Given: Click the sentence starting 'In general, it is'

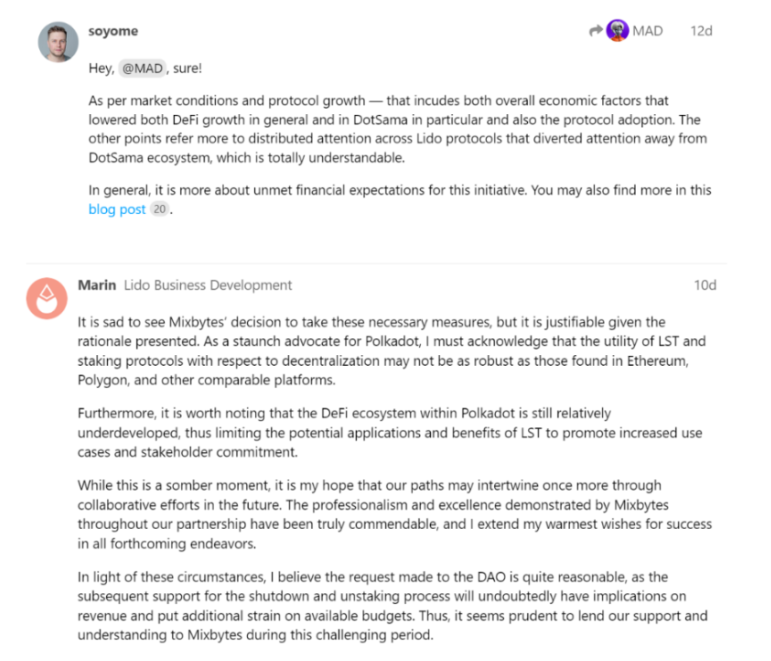Looking at the screenshot, I should coord(400,199).
